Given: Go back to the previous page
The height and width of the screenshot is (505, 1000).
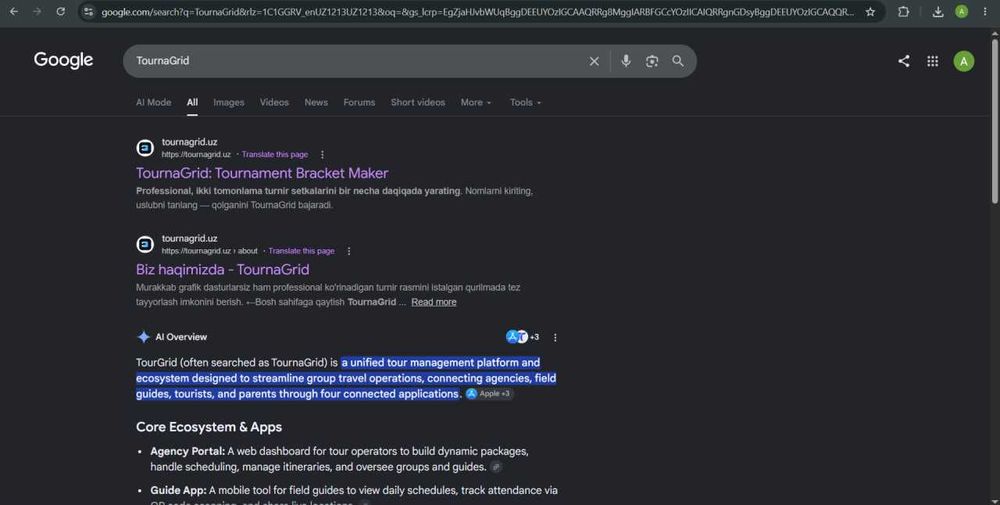Looking at the screenshot, I should (x=14, y=11).
